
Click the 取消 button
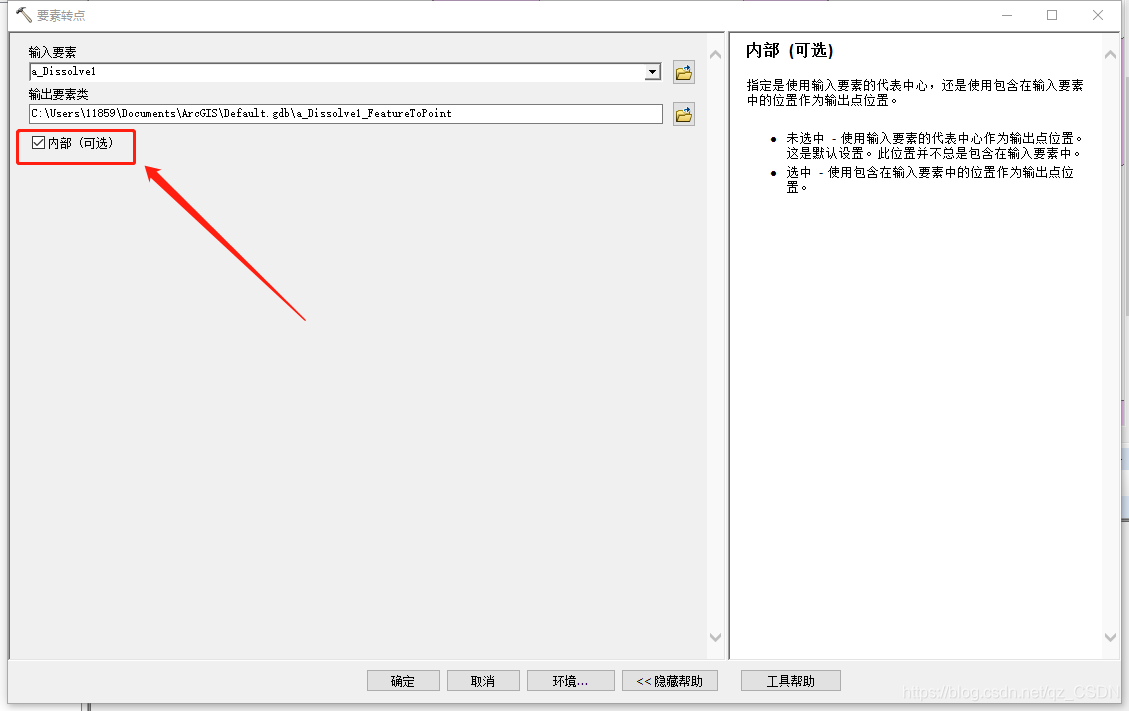482,681
